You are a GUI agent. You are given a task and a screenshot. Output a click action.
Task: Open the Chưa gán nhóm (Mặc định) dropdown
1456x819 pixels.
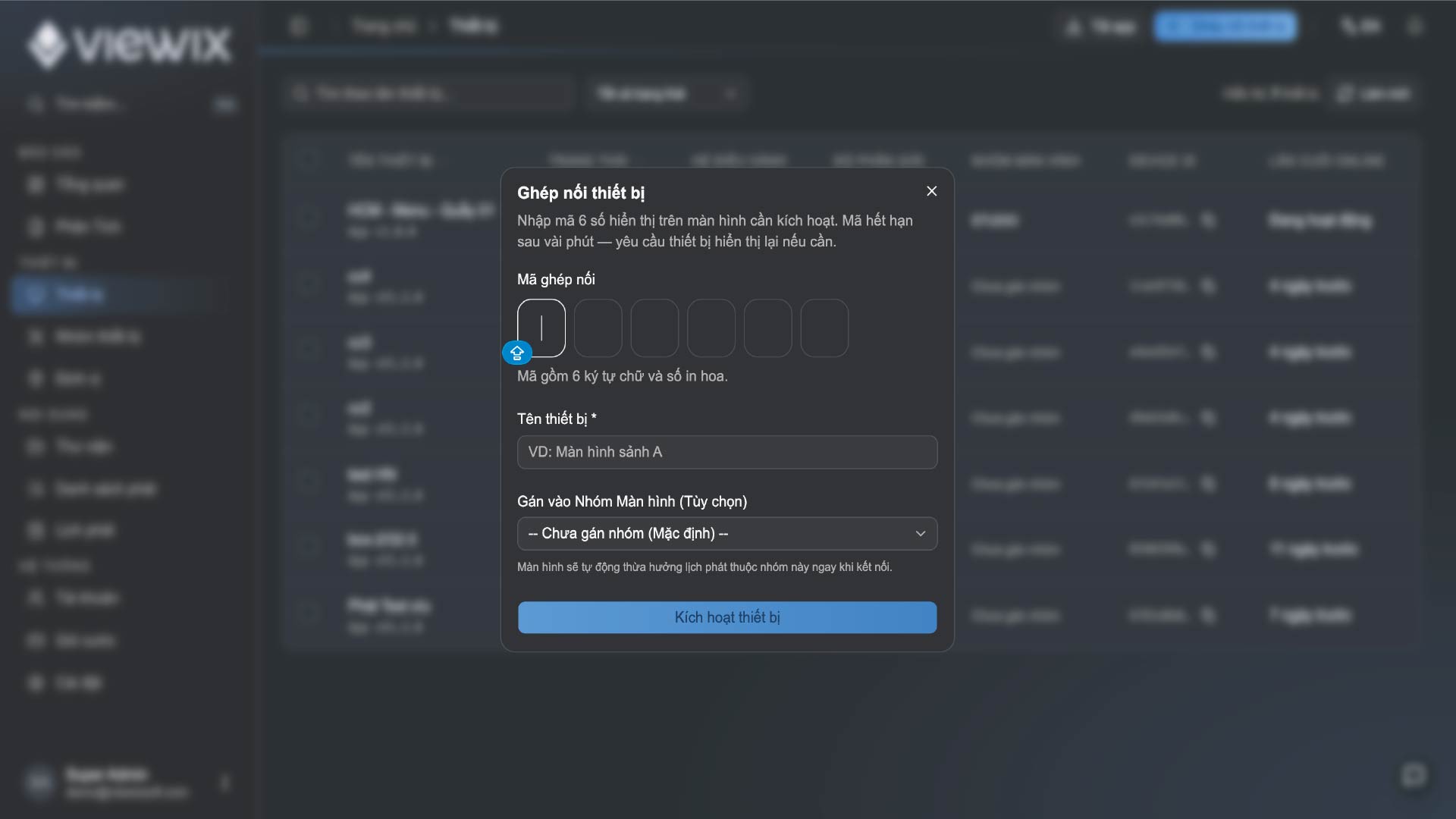pos(727,534)
